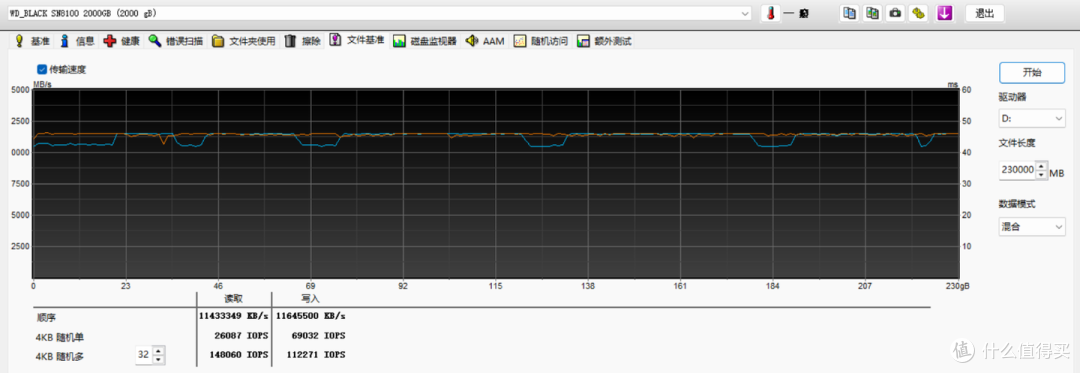Screen dimensions: 1080x373
Task: Open the 数据模式 混合 dropdown
Action: (x=1032, y=226)
